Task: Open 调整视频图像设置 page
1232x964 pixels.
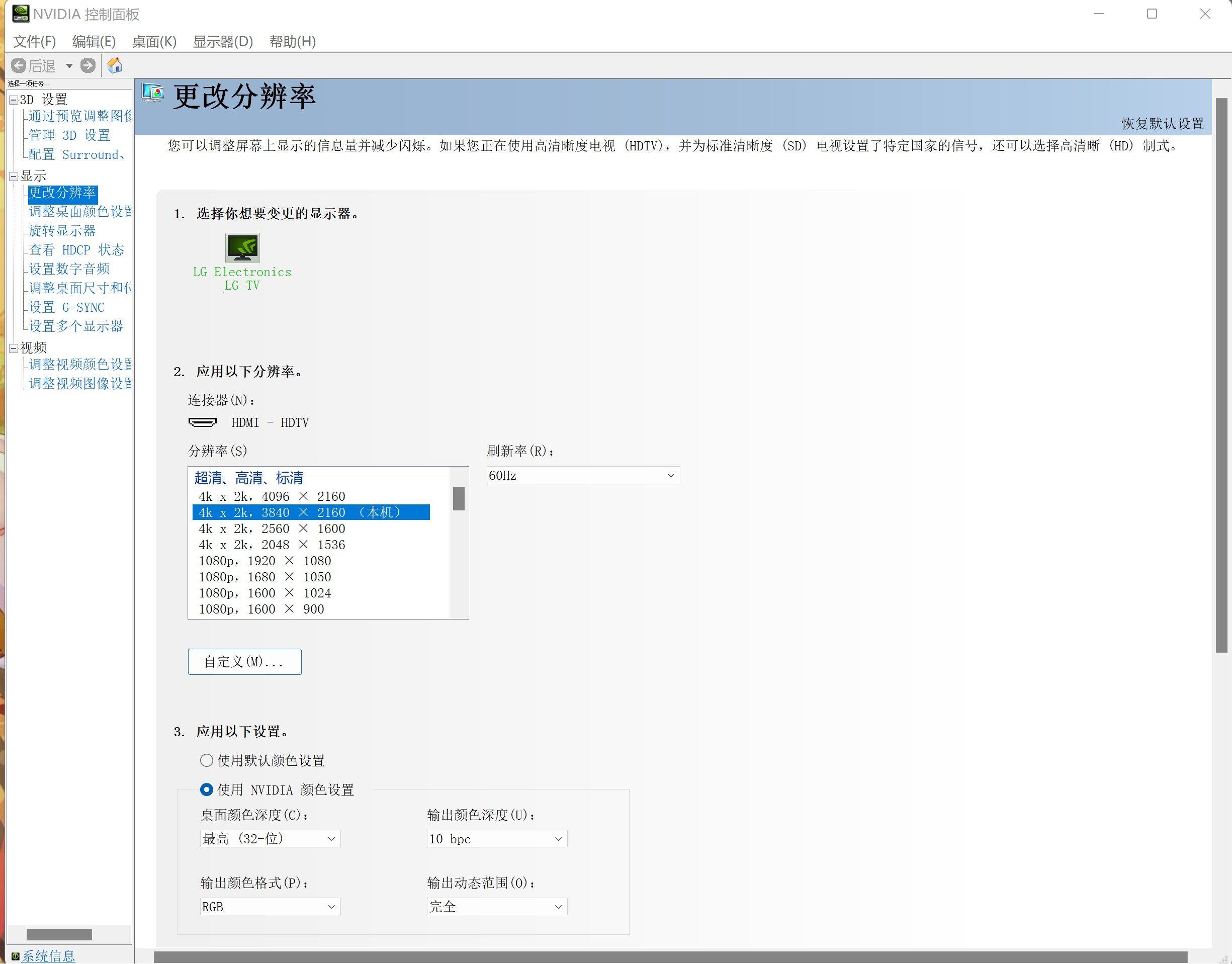Action: (x=80, y=384)
